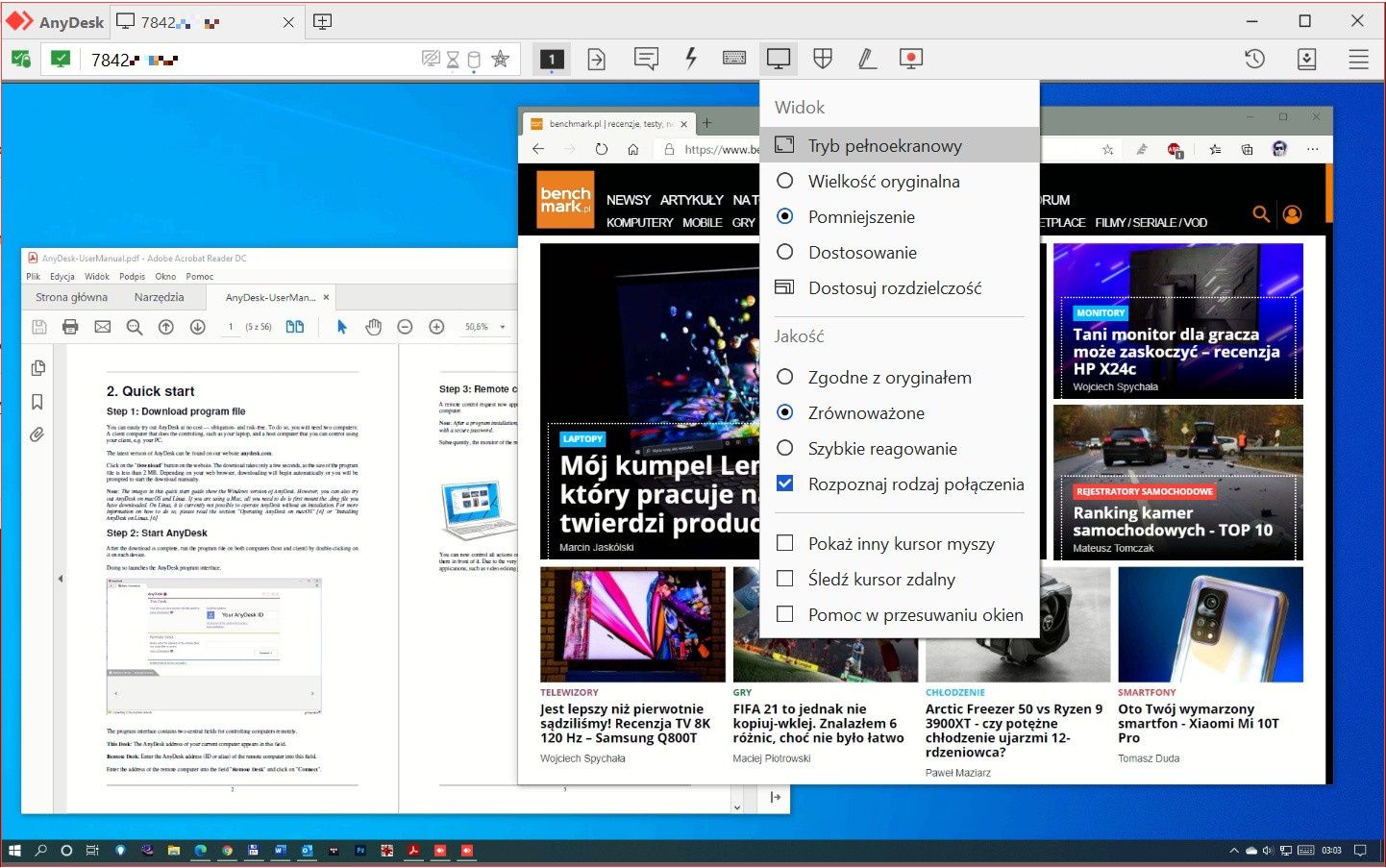Viewport: 1386px width, 868px height.
Task: Select the hand pan tool in Acrobat
Action: 373,327
